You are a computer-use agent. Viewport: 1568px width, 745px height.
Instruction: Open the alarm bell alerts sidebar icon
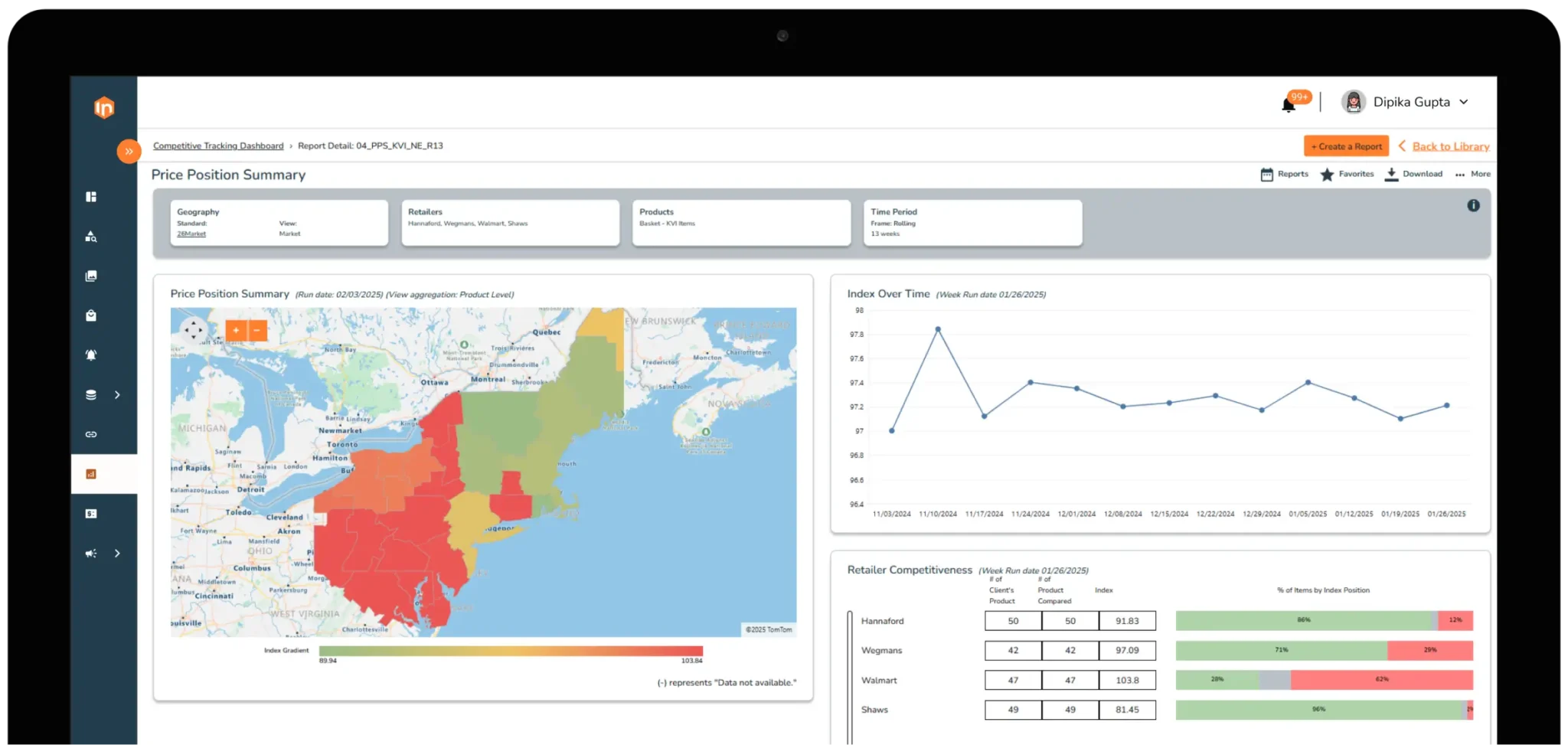click(x=91, y=355)
